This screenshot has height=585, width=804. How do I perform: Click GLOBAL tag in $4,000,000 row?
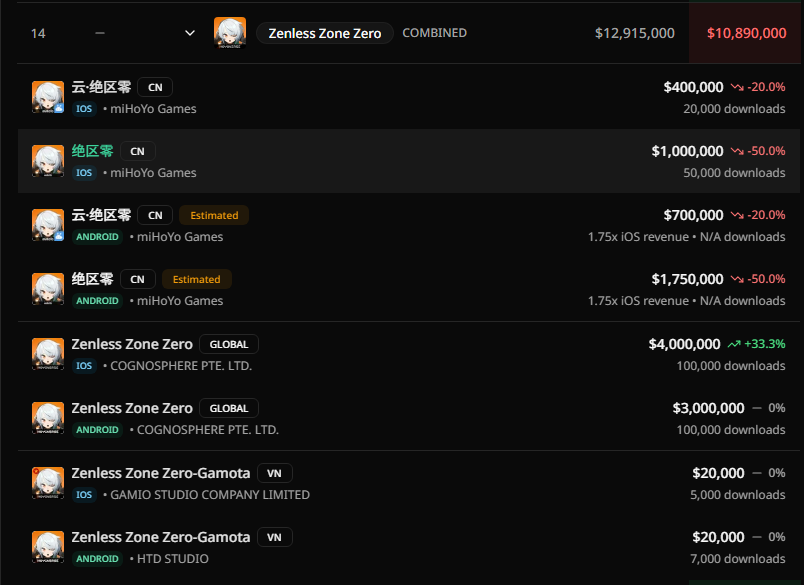(x=229, y=345)
